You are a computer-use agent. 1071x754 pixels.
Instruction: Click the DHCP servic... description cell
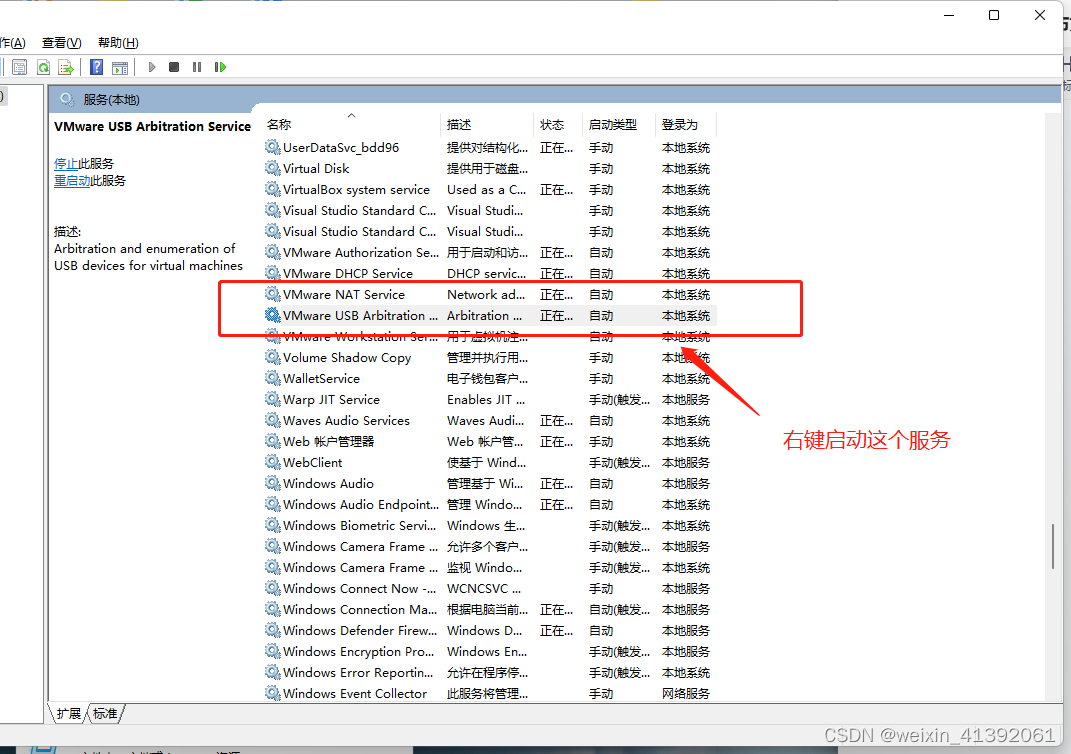[486, 273]
